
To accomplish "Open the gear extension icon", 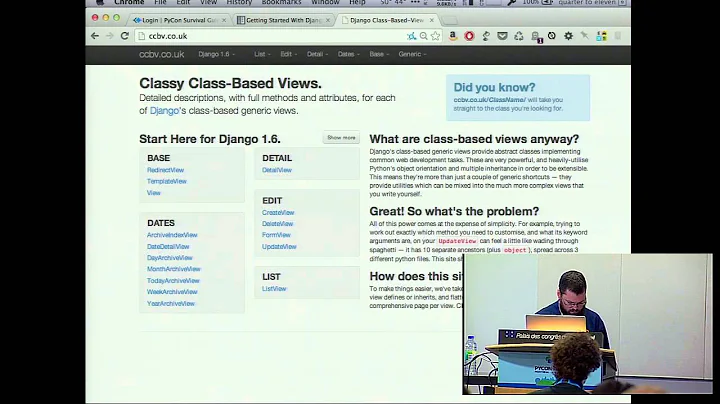I will (568, 36).
